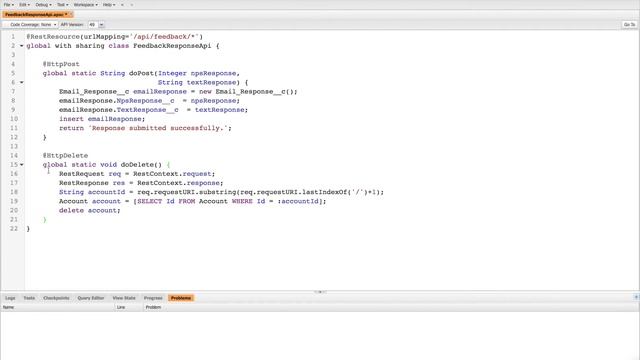Click 'RestContext.request' on line 16
The height and width of the screenshot is (360, 640).
point(172,174)
